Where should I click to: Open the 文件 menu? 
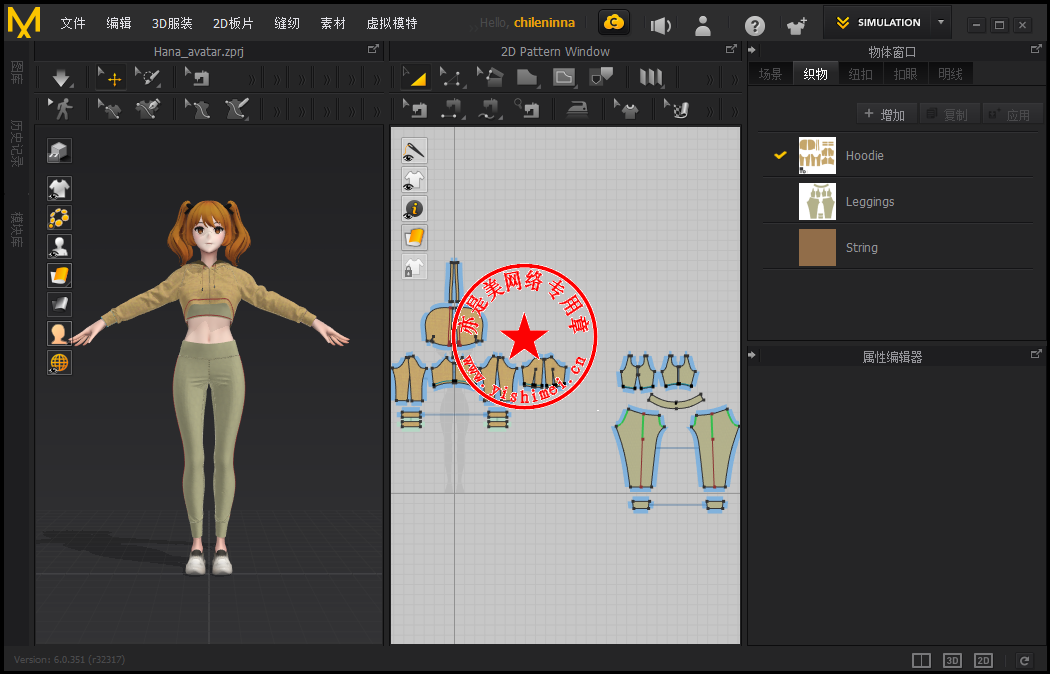pos(73,23)
